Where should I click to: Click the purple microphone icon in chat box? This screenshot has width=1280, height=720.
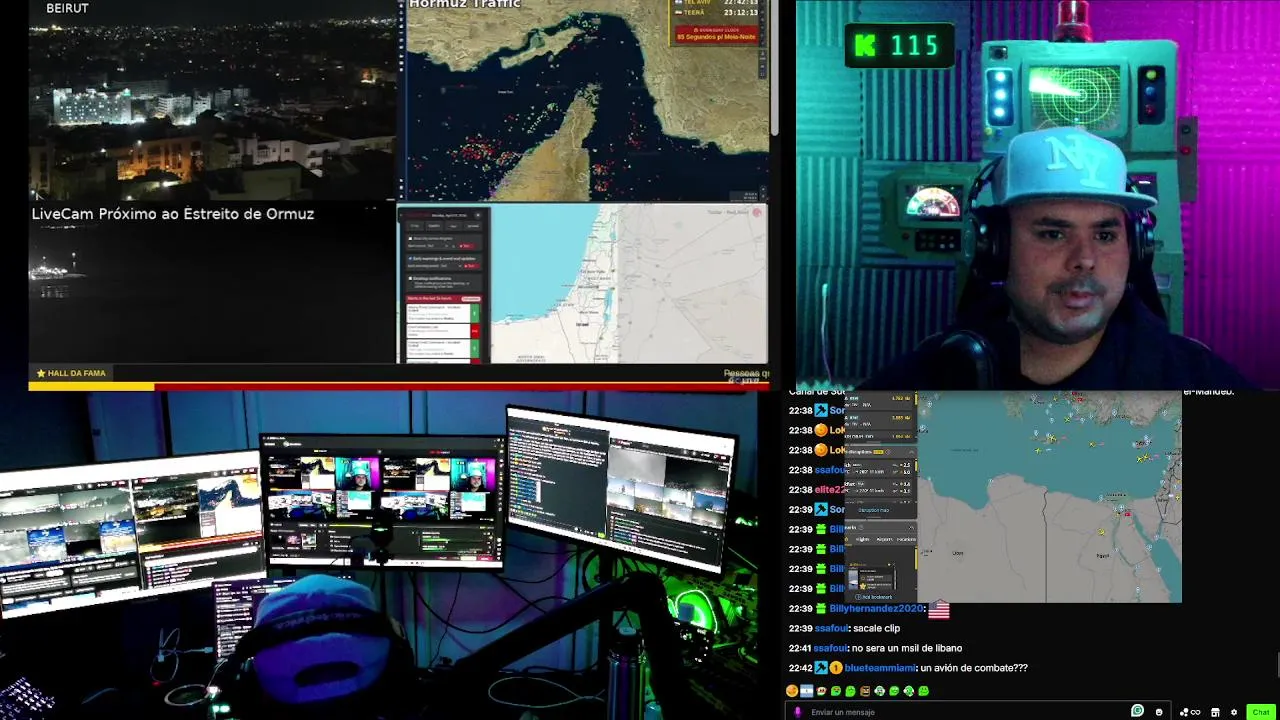798,712
